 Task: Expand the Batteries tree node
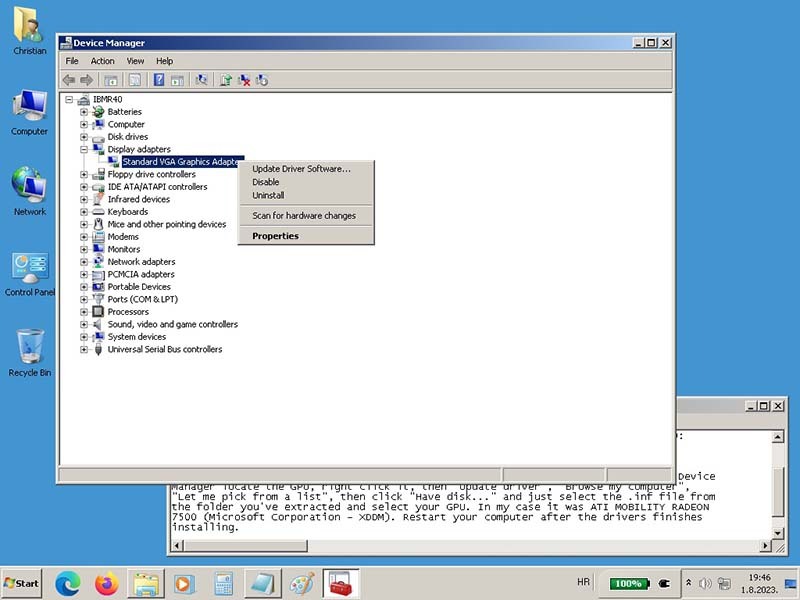(84, 112)
